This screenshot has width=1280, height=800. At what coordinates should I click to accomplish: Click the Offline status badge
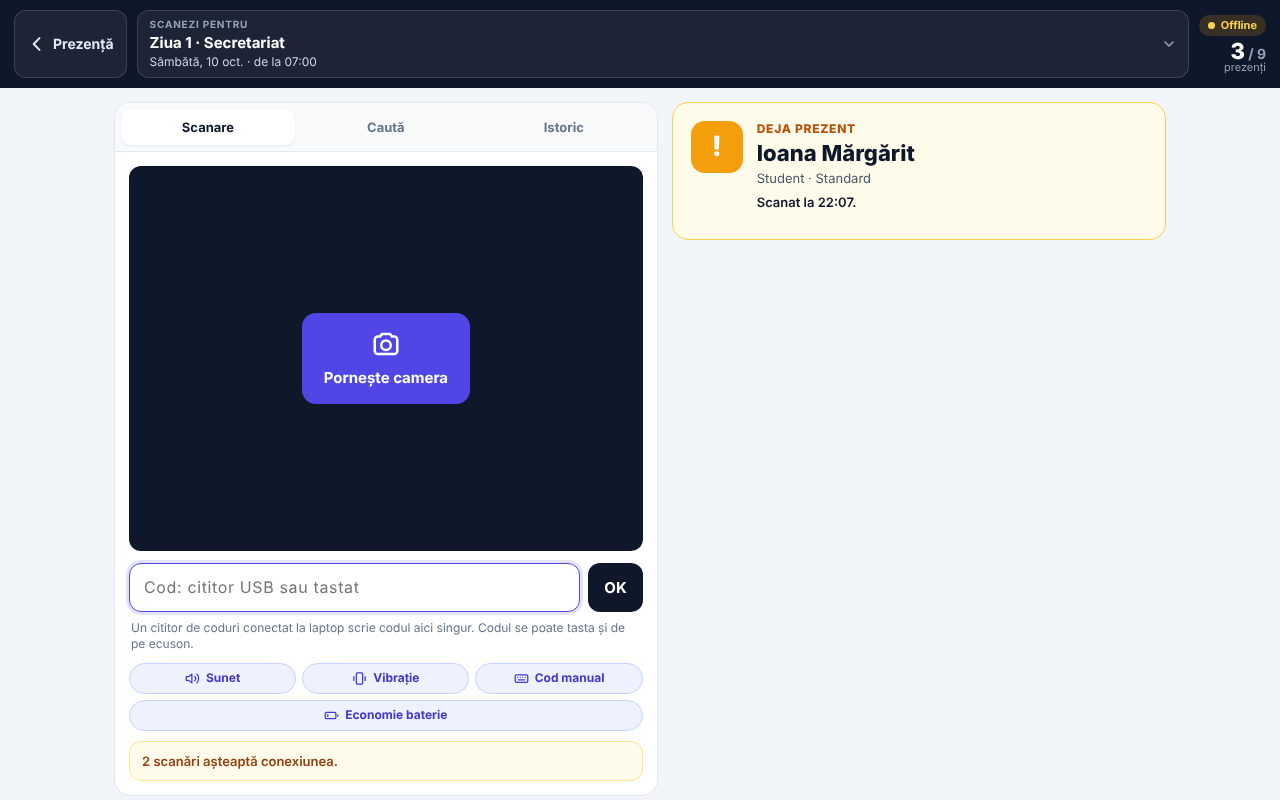1232,25
